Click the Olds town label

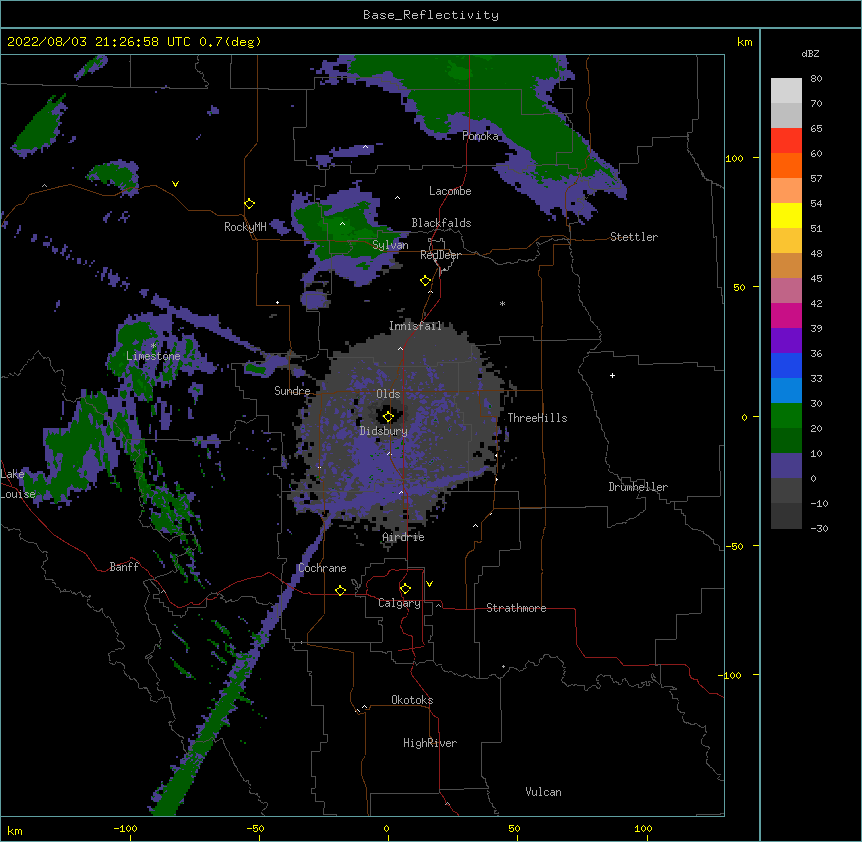tap(388, 394)
